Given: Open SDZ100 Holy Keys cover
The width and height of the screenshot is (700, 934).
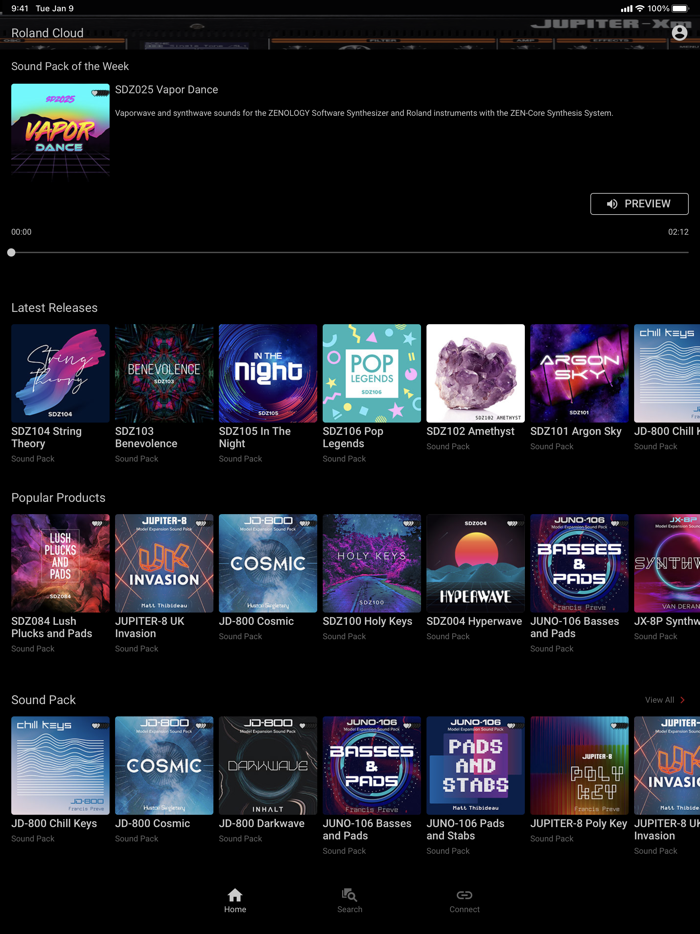Looking at the screenshot, I should [372, 563].
